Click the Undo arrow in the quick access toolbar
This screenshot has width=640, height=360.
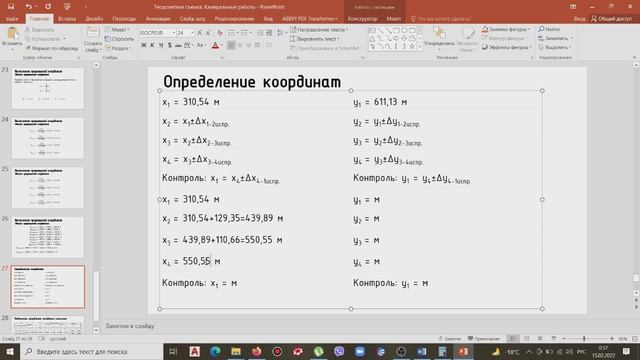click(x=28, y=7)
